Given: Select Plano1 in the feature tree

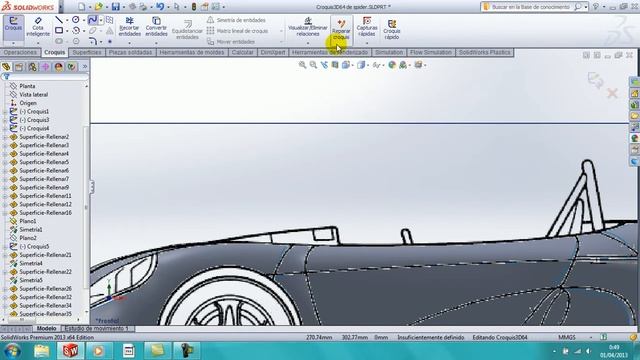Looking at the screenshot, I should (28, 221).
